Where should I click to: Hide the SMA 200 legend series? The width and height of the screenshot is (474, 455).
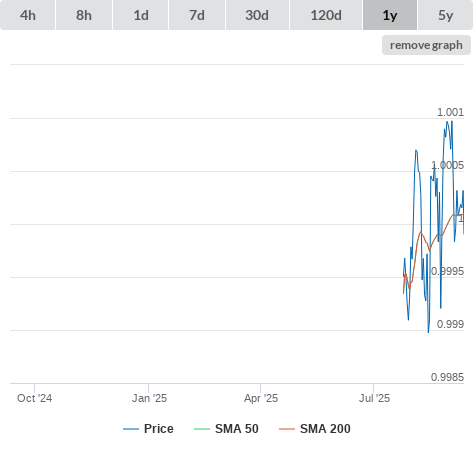[325, 429]
